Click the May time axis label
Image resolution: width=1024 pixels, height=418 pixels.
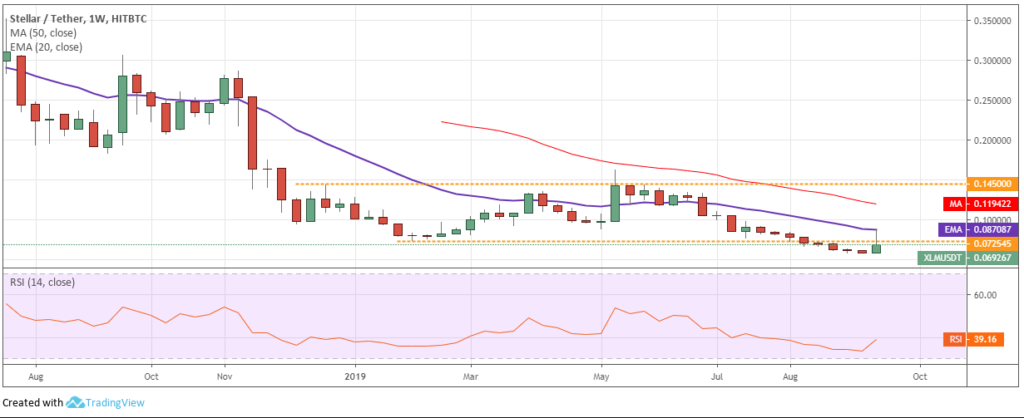601,377
